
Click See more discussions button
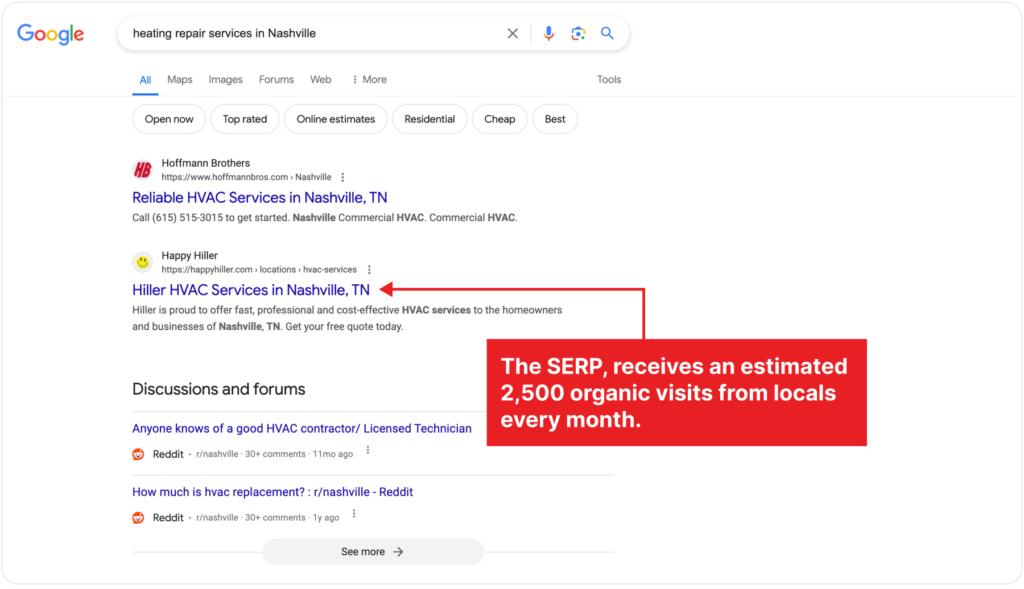pos(373,552)
